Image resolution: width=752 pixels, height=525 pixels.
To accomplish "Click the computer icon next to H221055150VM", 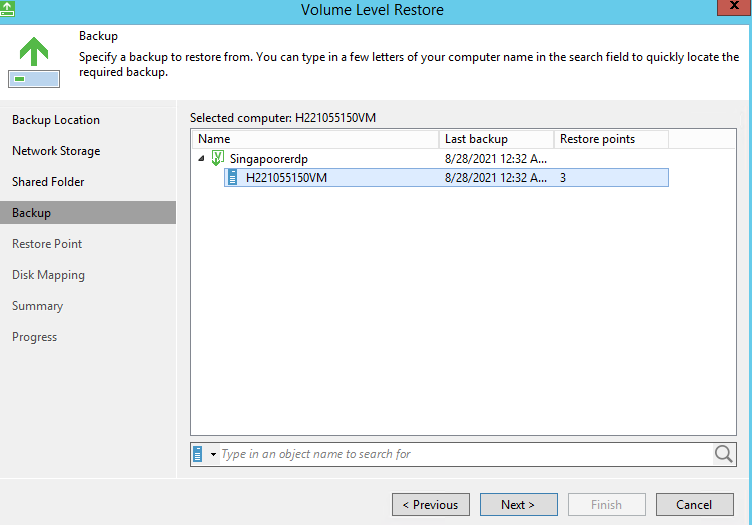I will pyautogui.click(x=233, y=178).
